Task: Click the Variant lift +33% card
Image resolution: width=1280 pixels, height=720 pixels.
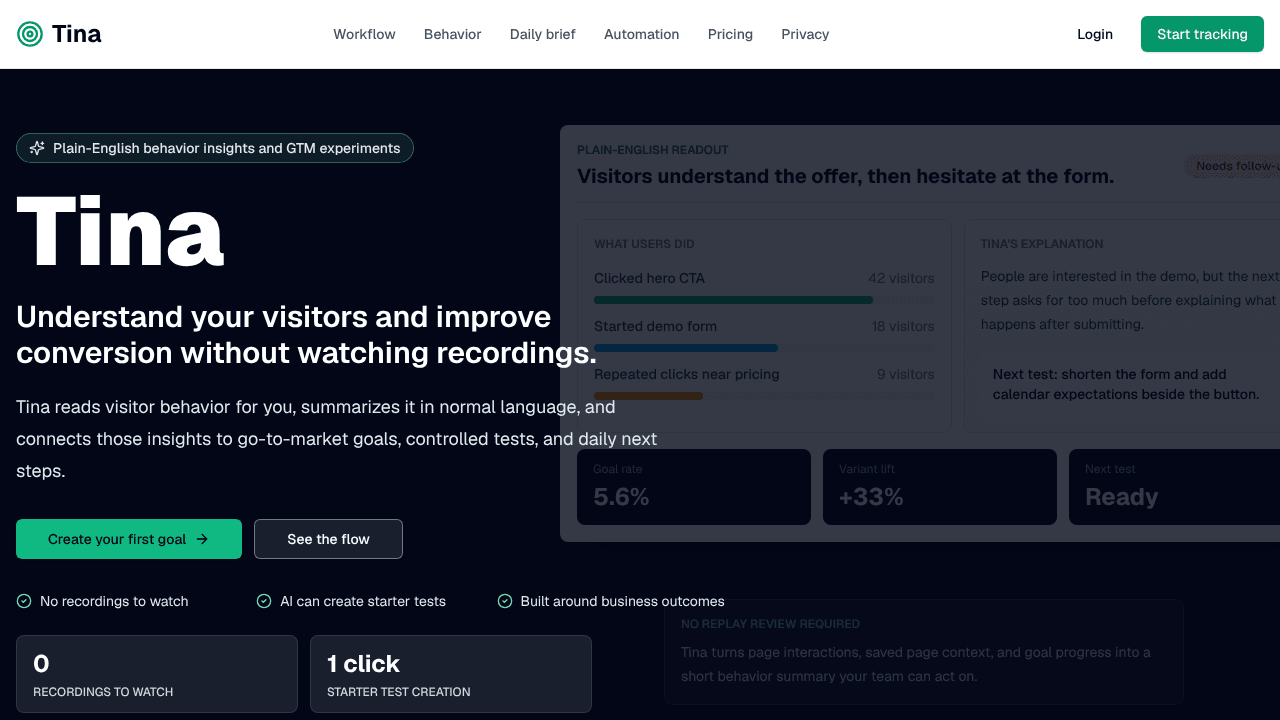Action: point(940,487)
